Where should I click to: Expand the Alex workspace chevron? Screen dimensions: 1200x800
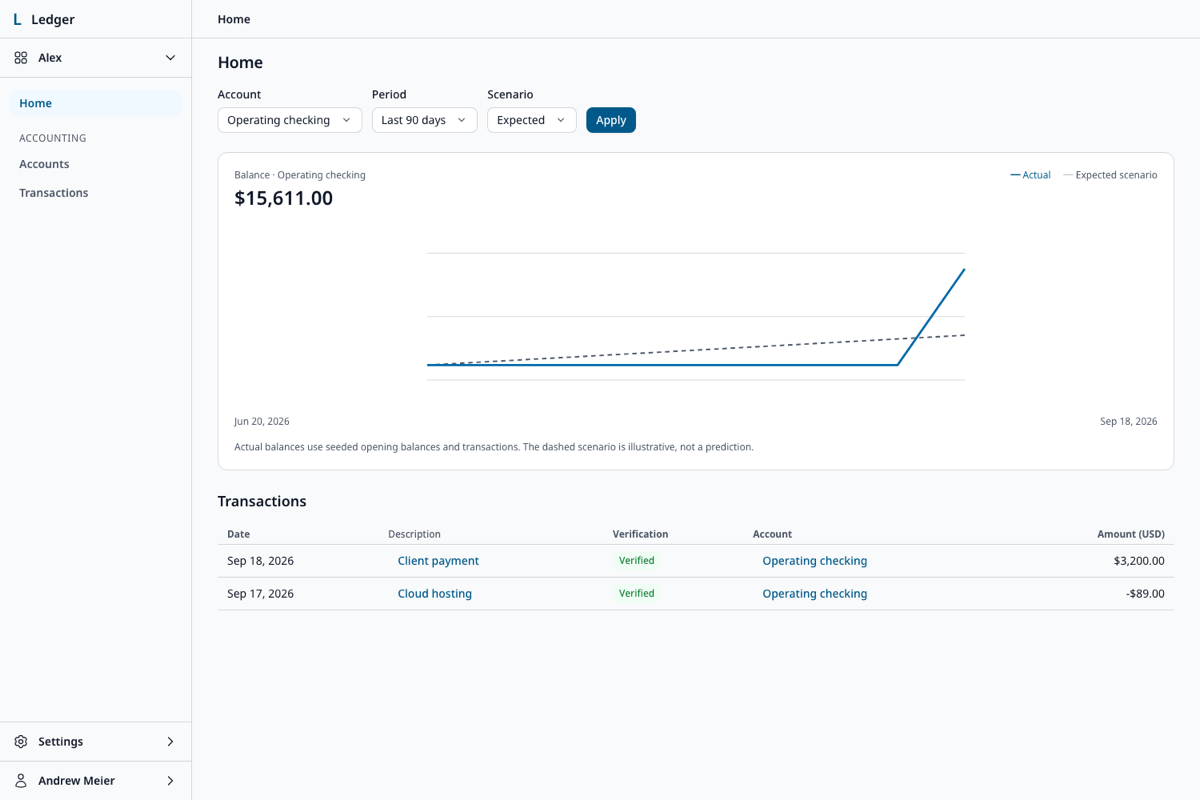pyautogui.click(x=170, y=58)
